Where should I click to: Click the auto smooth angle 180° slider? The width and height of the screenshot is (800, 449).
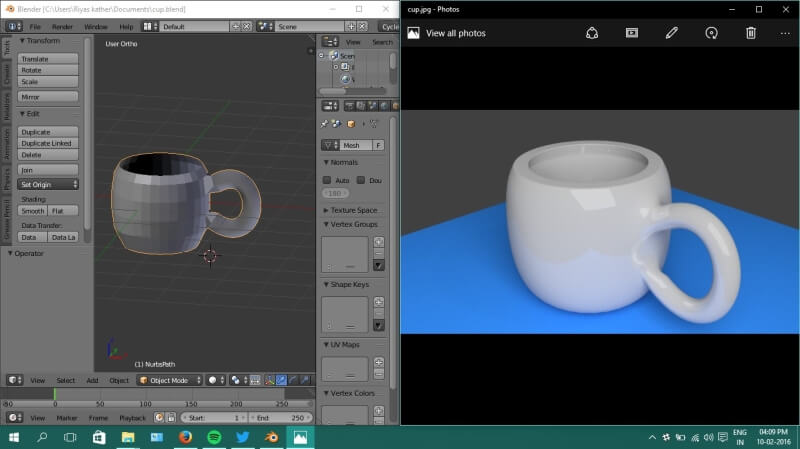tap(334, 193)
